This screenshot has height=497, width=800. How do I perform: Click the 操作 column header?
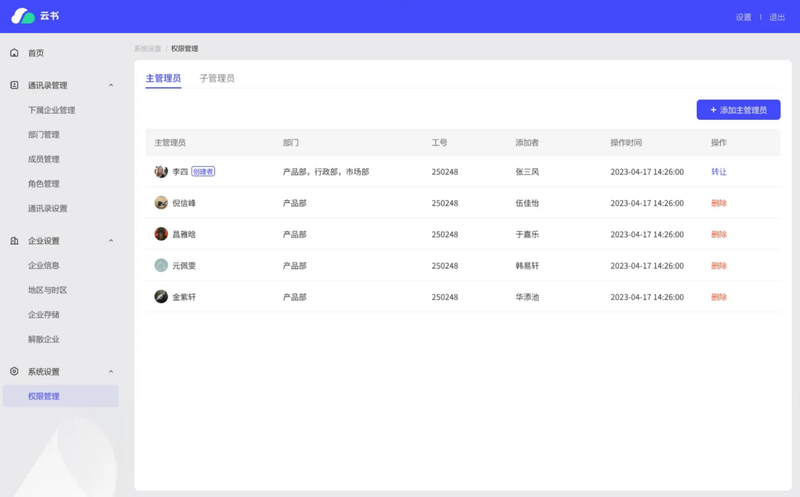pyautogui.click(x=719, y=143)
